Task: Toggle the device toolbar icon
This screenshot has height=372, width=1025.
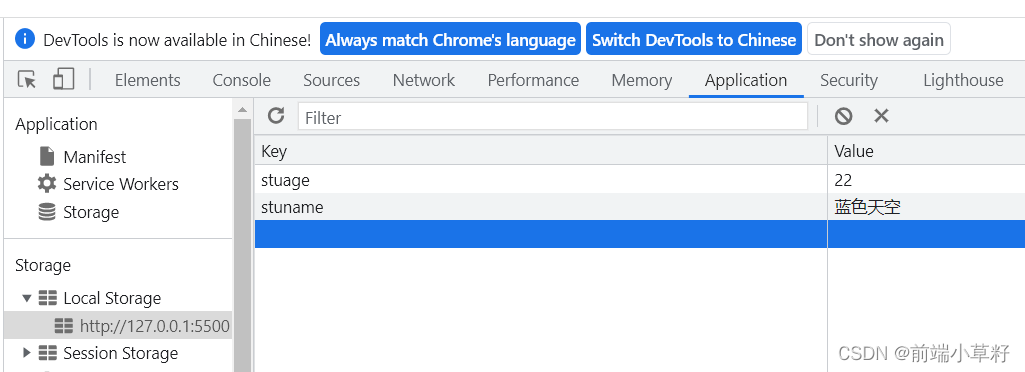Action: (x=63, y=79)
